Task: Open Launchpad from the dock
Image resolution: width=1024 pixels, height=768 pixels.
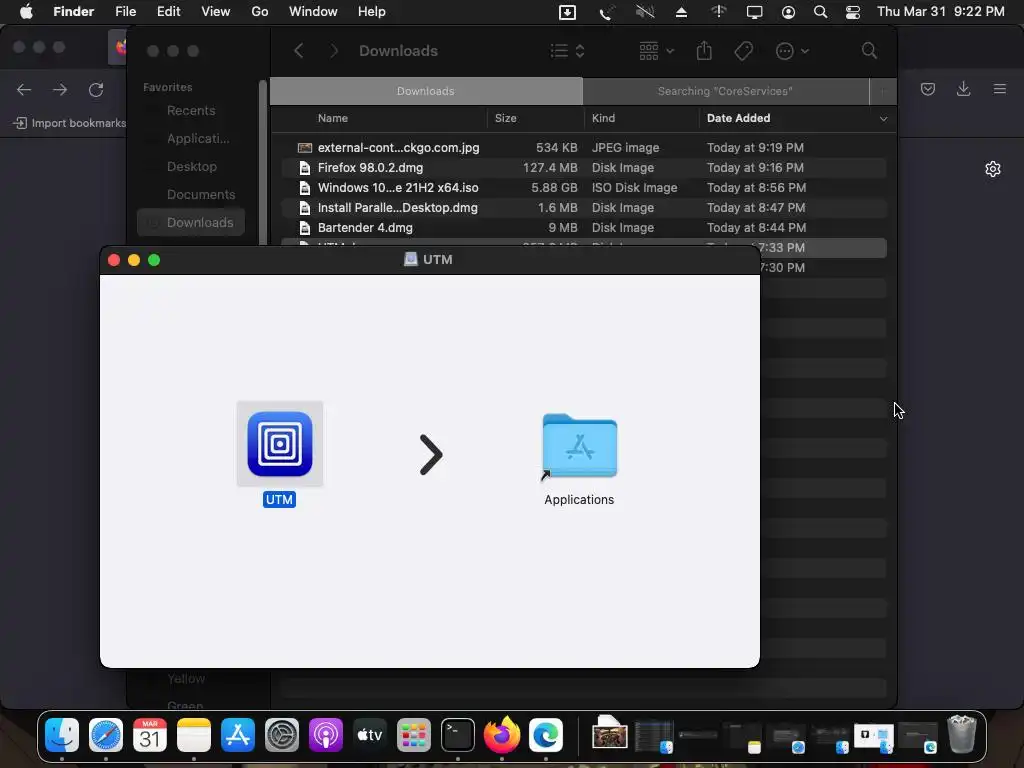Action: (413, 735)
